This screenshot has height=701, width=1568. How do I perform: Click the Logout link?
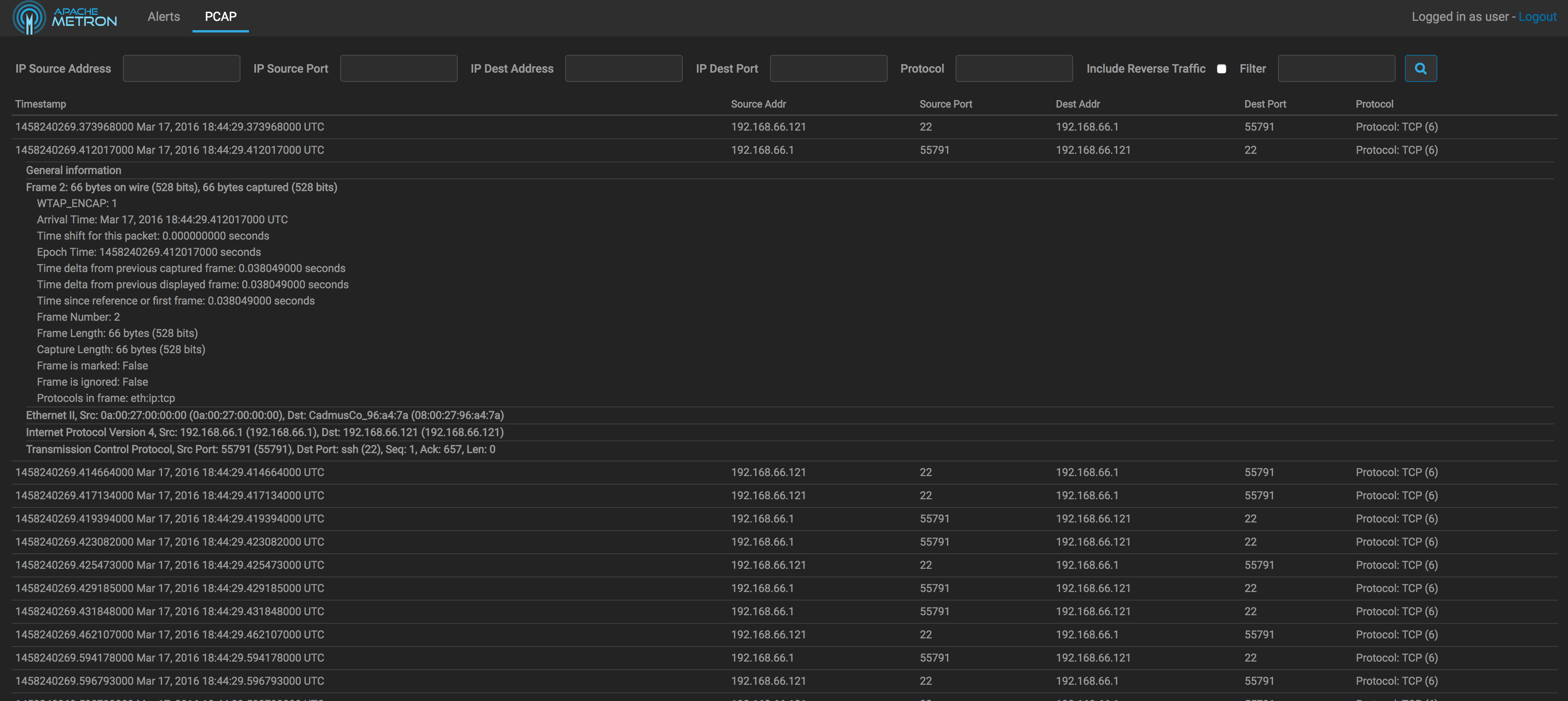coord(1536,17)
